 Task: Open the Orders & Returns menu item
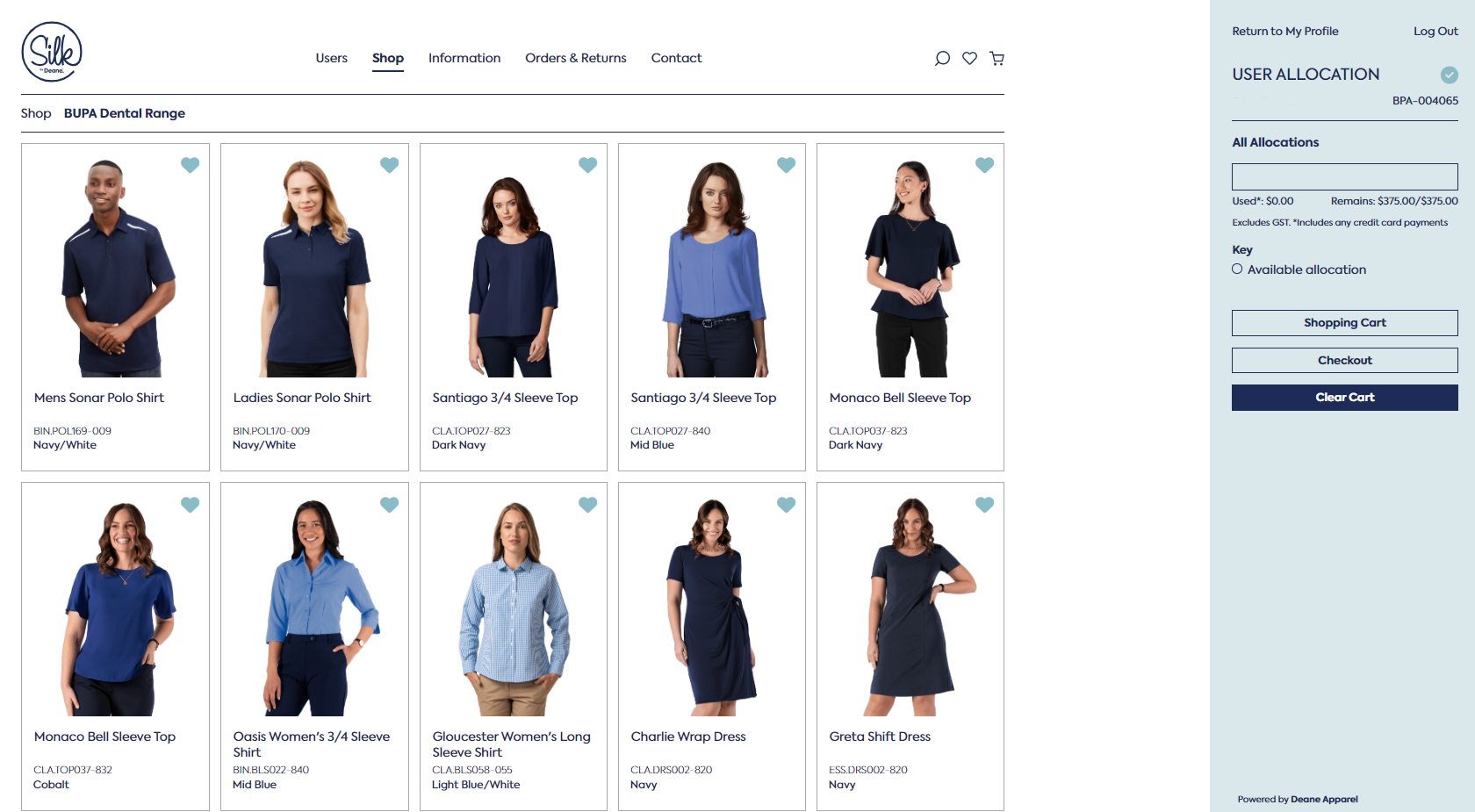click(575, 58)
